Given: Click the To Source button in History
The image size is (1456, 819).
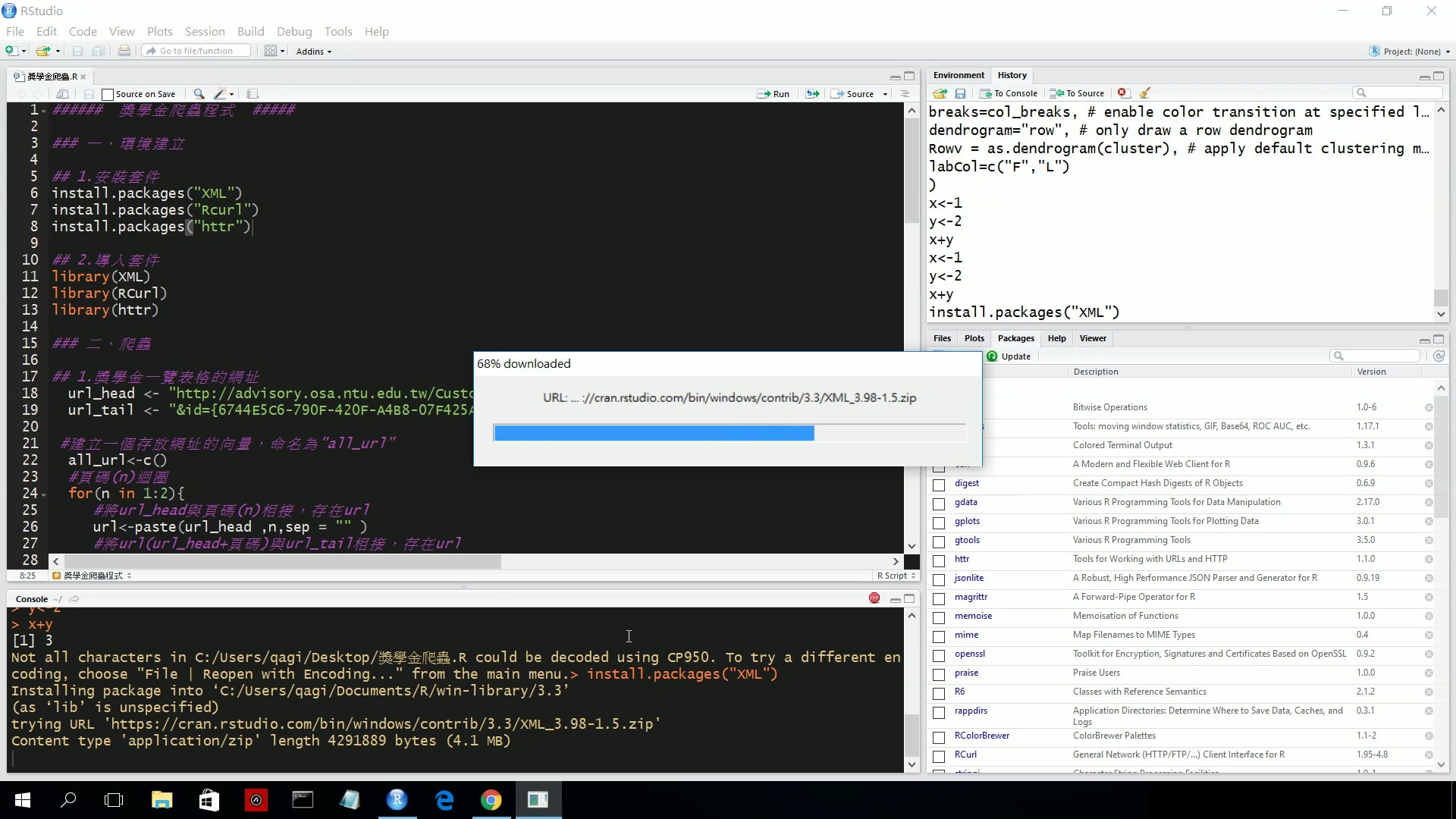Looking at the screenshot, I should point(1077,93).
